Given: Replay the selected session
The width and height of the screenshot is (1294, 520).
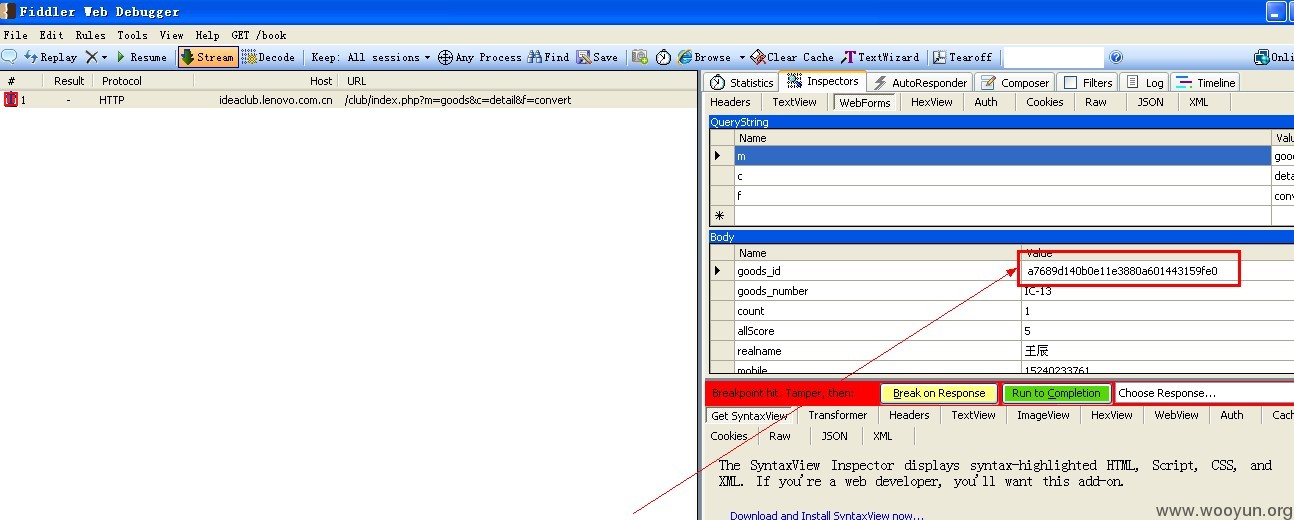Looking at the screenshot, I should point(50,57).
